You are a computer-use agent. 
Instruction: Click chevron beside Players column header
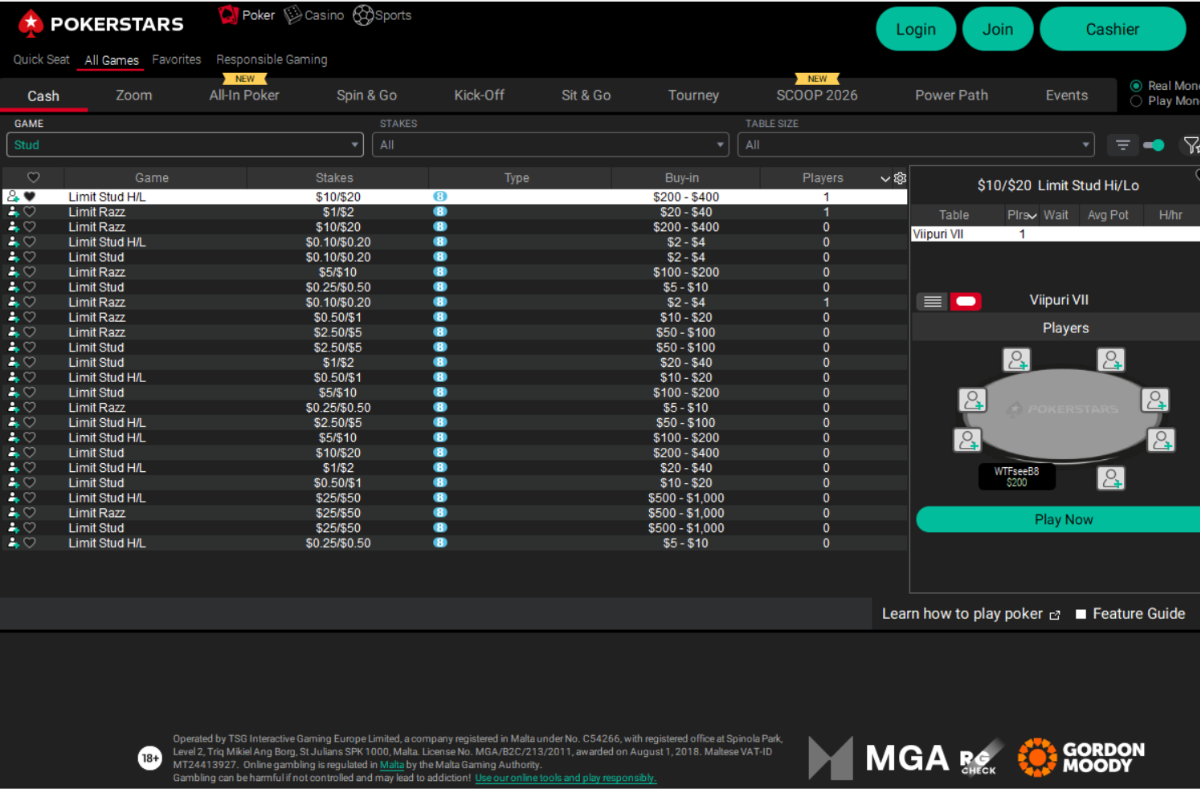[885, 179]
